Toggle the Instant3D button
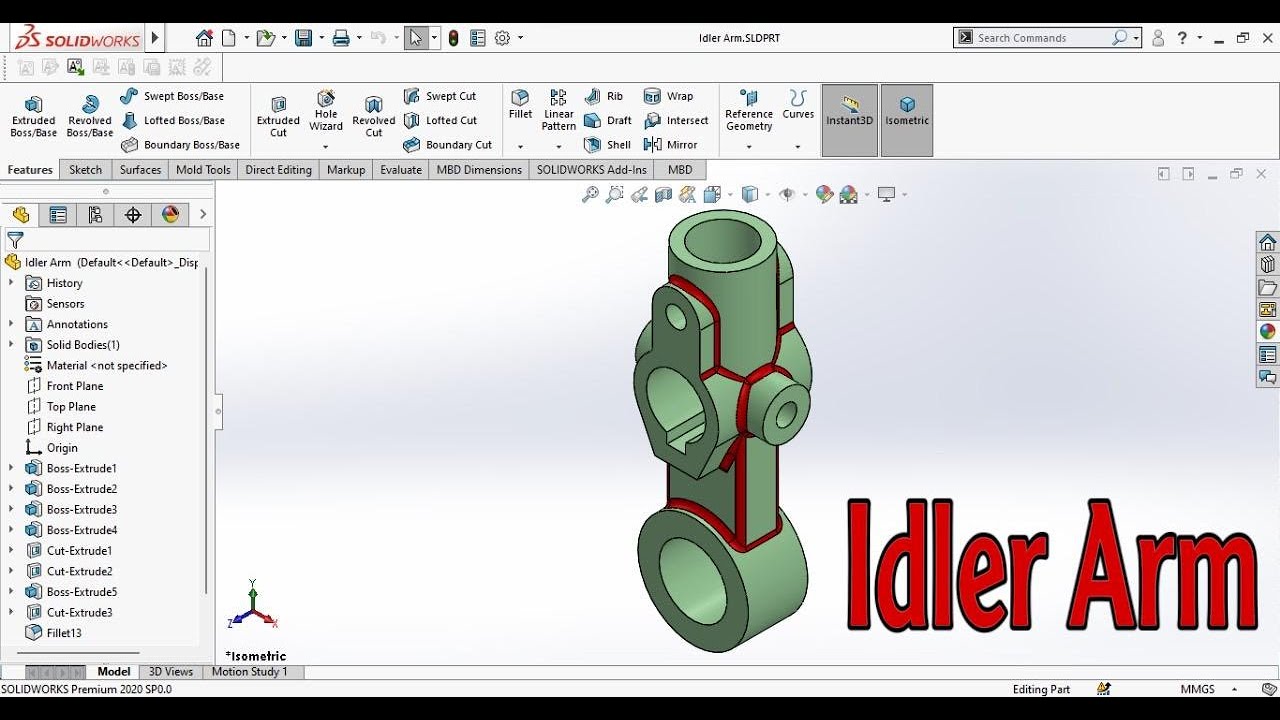Screen dimensions: 1280x720 [x=849, y=120]
